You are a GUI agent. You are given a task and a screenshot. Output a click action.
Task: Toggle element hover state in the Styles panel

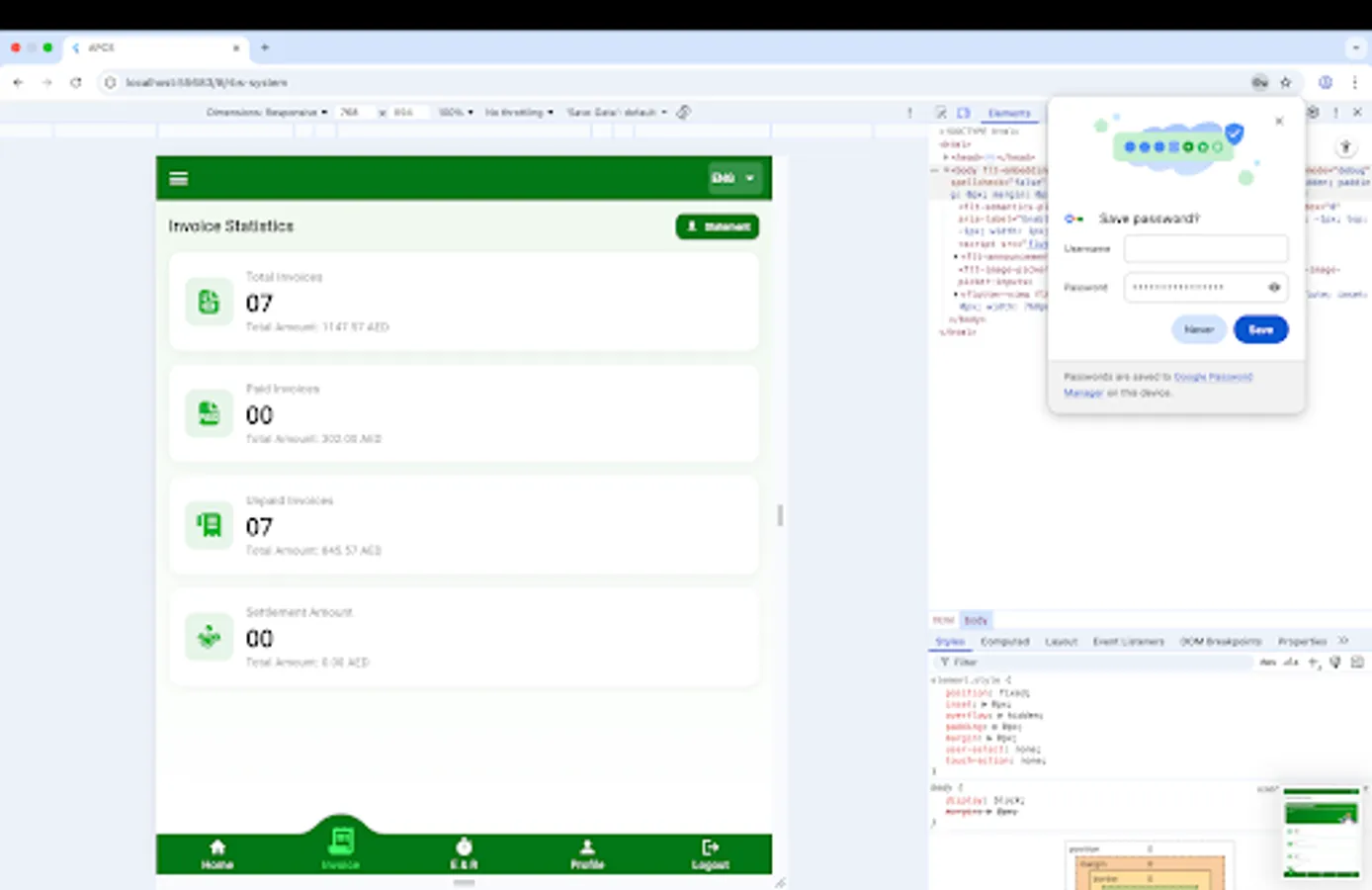[x=1267, y=663]
